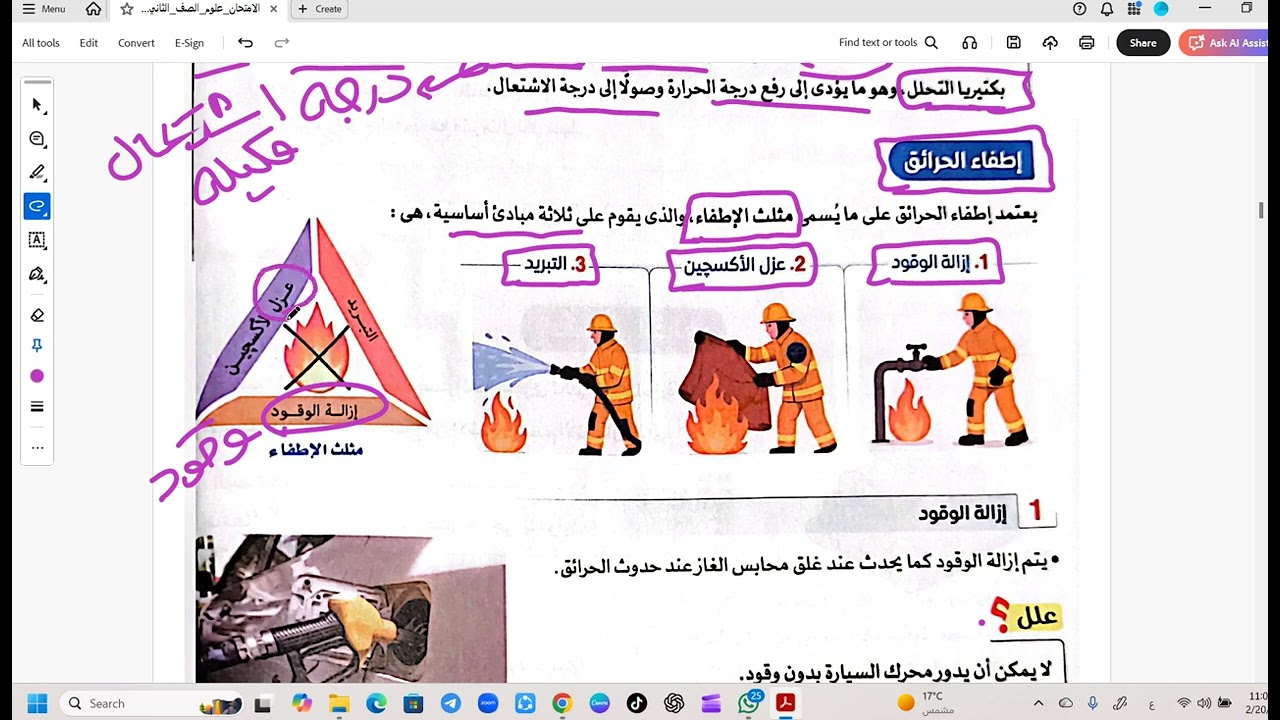
Task: Click the label 2. عزل الأكسجين
Action: [x=743, y=265]
